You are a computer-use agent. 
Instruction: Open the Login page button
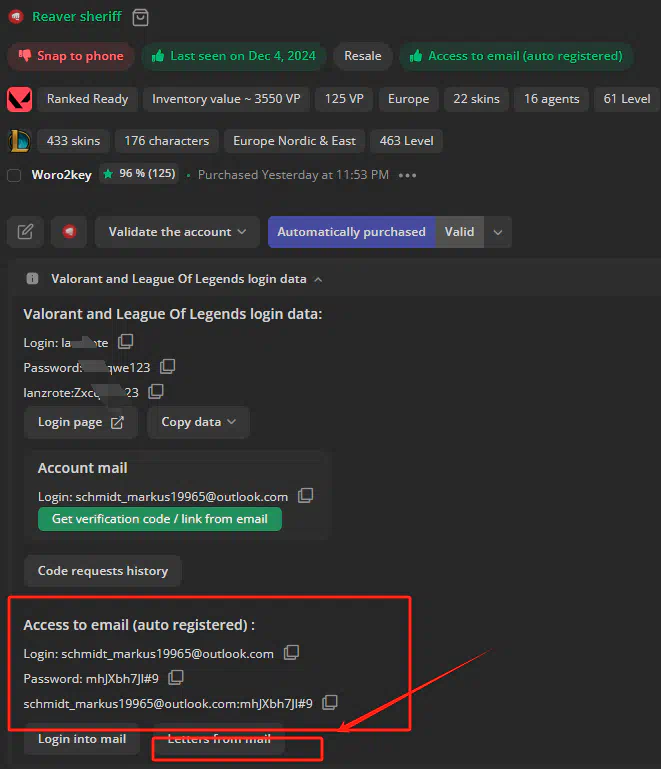pos(81,422)
